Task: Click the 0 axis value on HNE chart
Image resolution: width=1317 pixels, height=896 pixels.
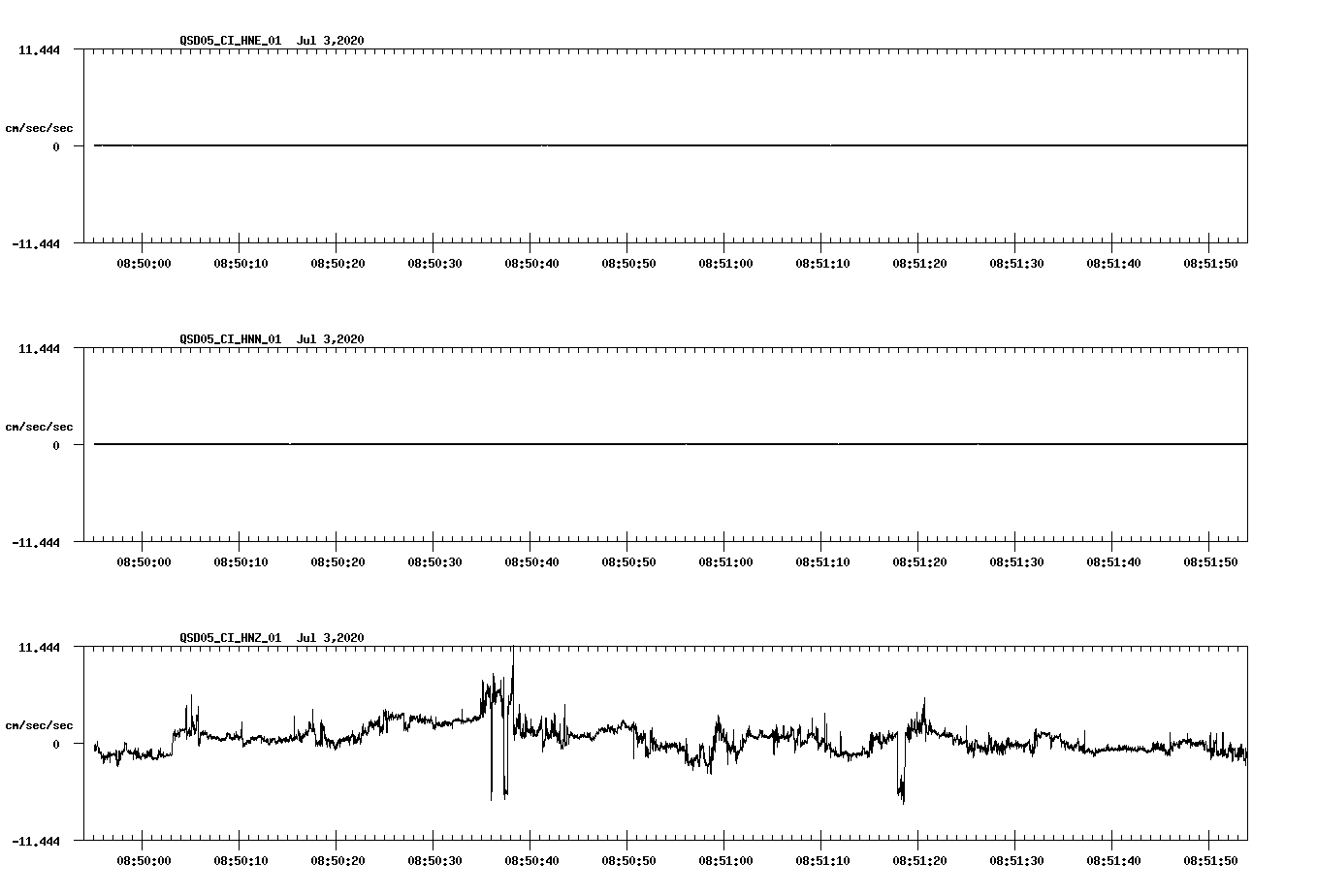Action: [x=56, y=147]
